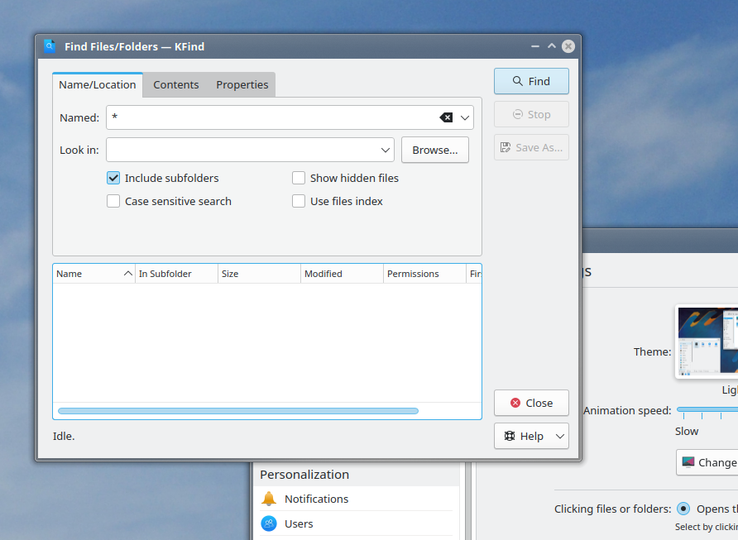Click the KFind app icon in title bar
The height and width of the screenshot is (540, 738).
[x=49, y=46]
